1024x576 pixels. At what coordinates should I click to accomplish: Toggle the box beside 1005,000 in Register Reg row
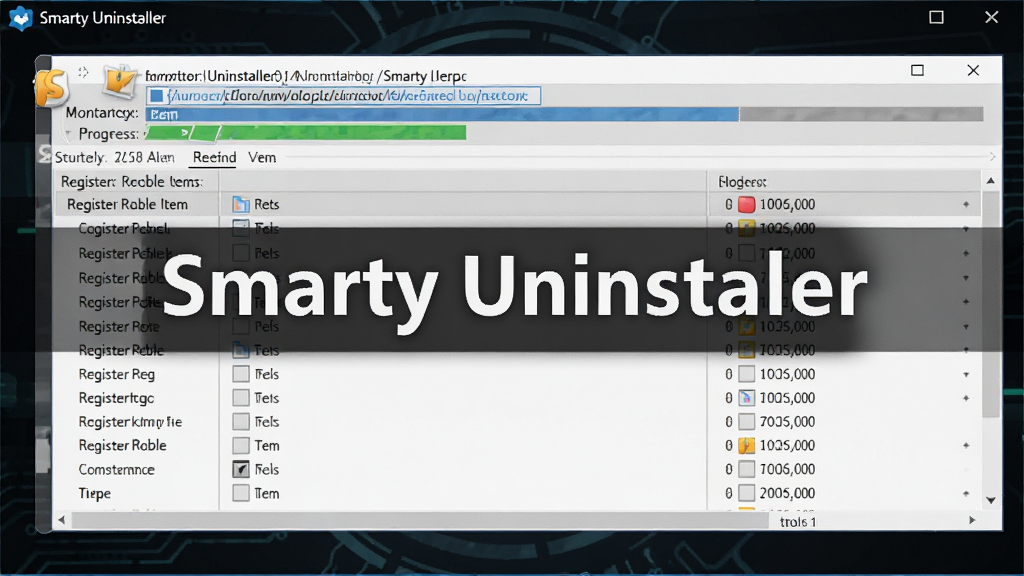[746, 374]
